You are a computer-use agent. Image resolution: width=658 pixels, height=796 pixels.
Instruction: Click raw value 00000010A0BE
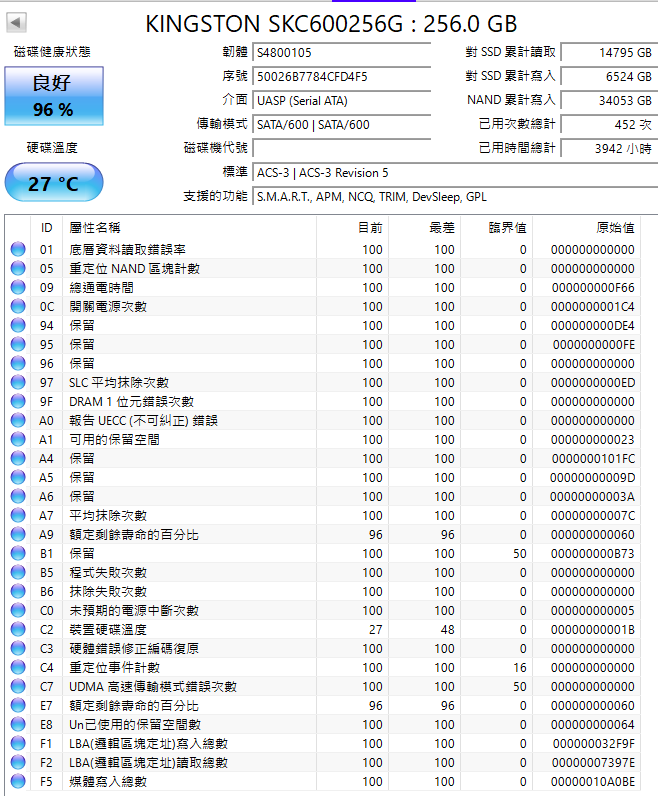pos(593,781)
